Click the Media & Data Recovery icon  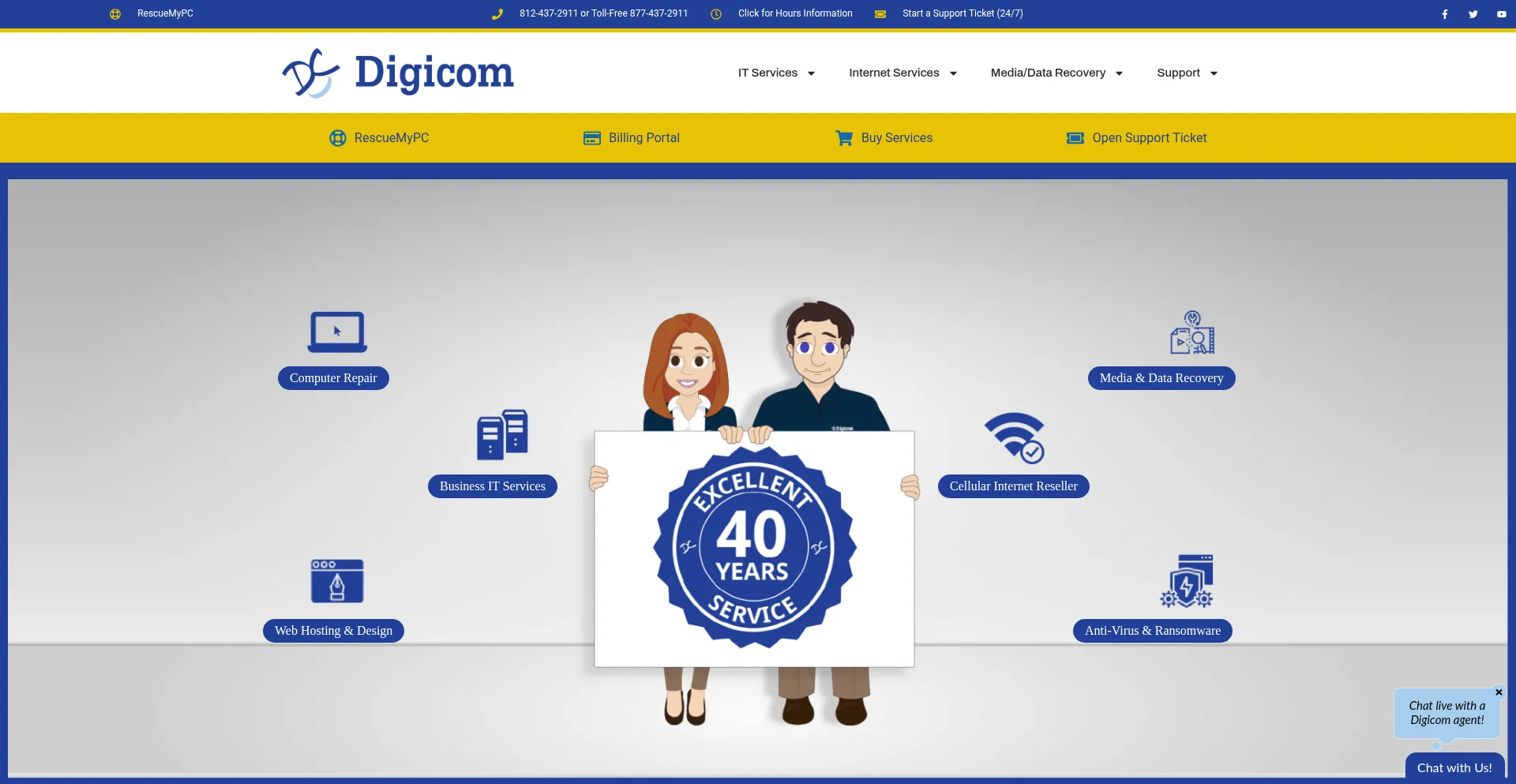coord(1192,332)
